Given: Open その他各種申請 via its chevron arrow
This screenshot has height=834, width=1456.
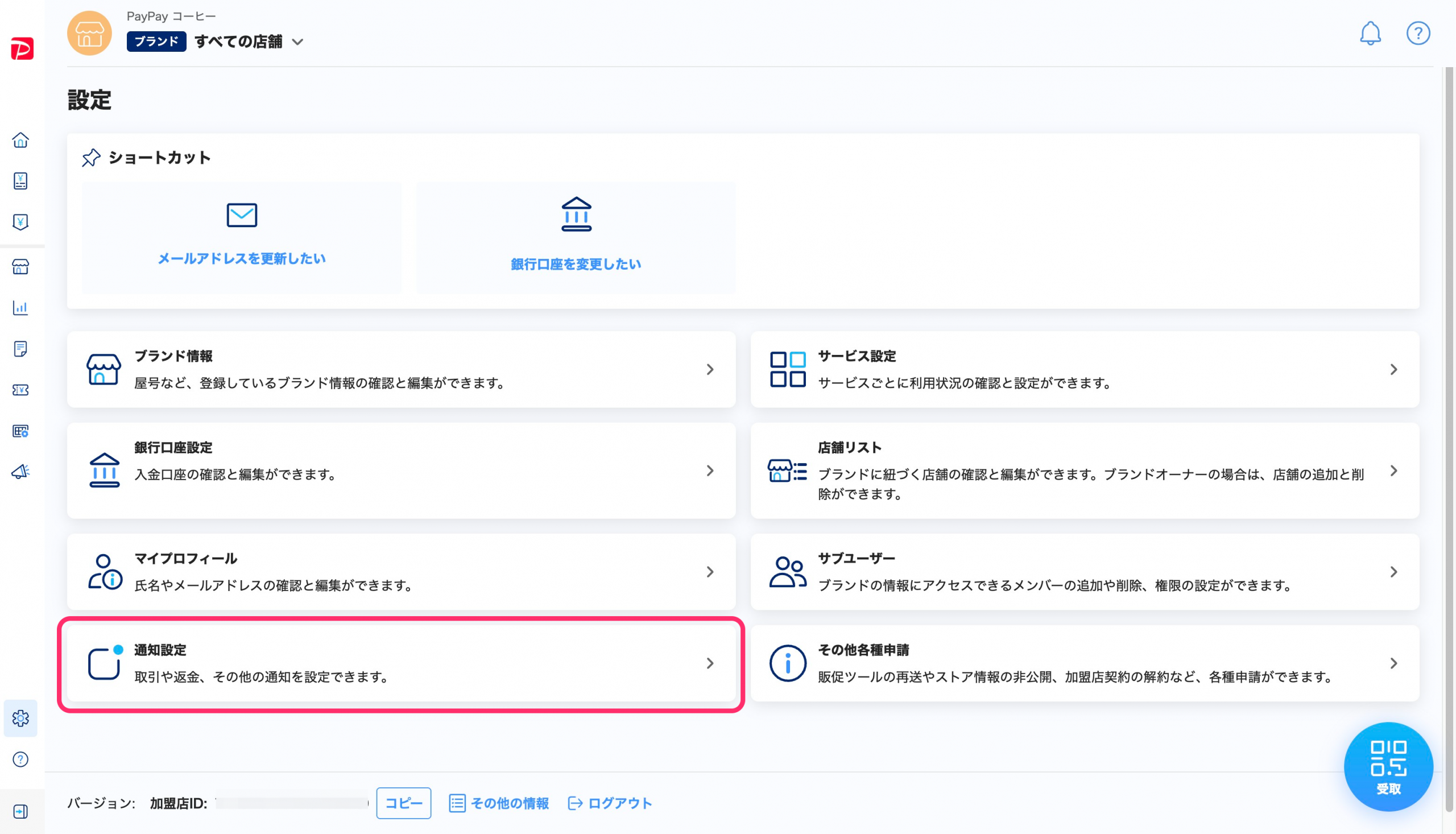Looking at the screenshot, I should click(1393, 663).
